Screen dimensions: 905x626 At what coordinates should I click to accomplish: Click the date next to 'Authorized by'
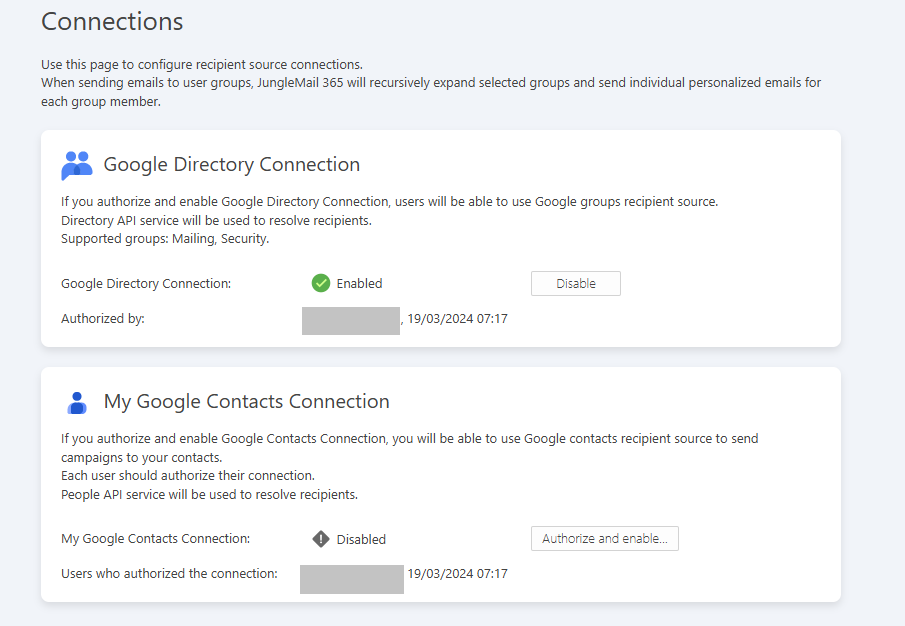point(457,318)
